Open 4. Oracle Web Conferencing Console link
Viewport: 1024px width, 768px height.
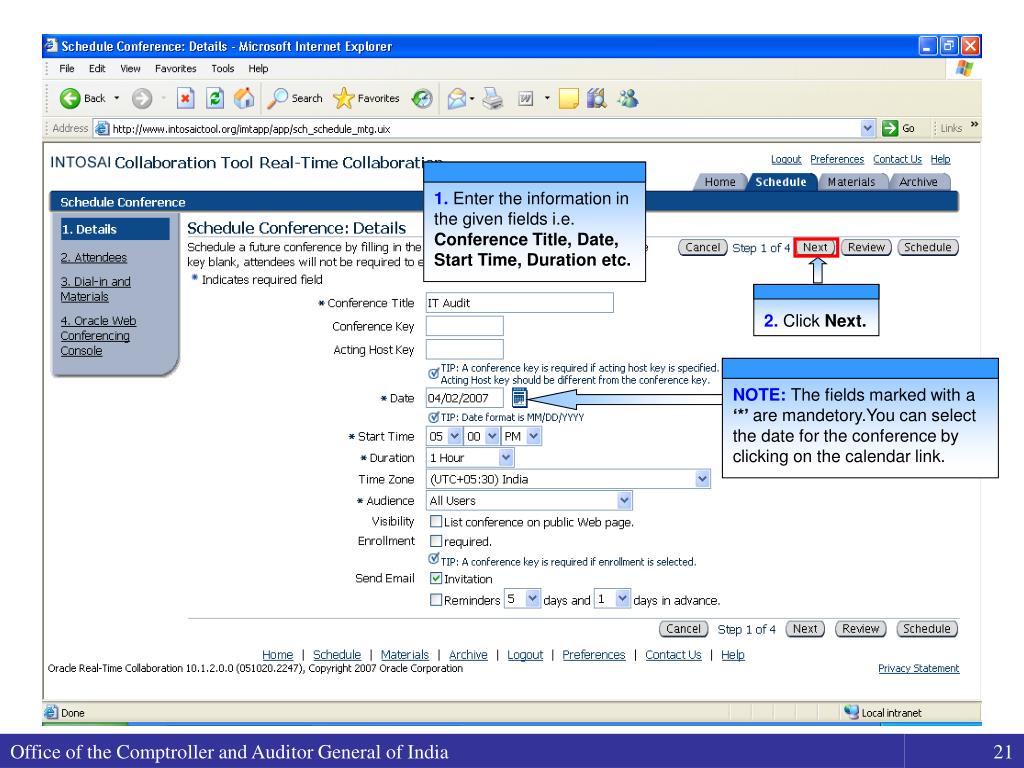click(x=98, y=336)
